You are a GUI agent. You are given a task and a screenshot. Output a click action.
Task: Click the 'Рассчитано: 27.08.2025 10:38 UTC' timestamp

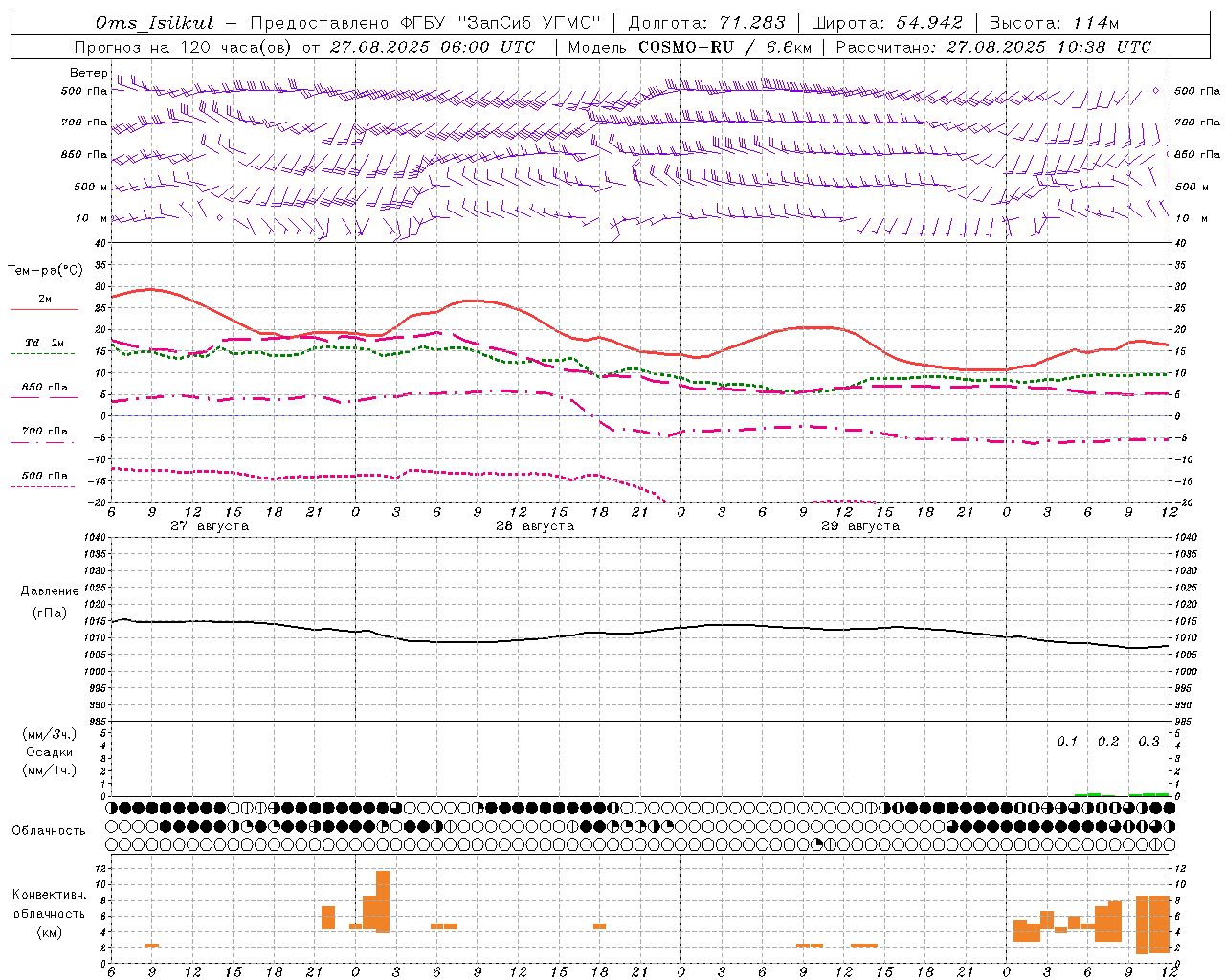point(993,47)
